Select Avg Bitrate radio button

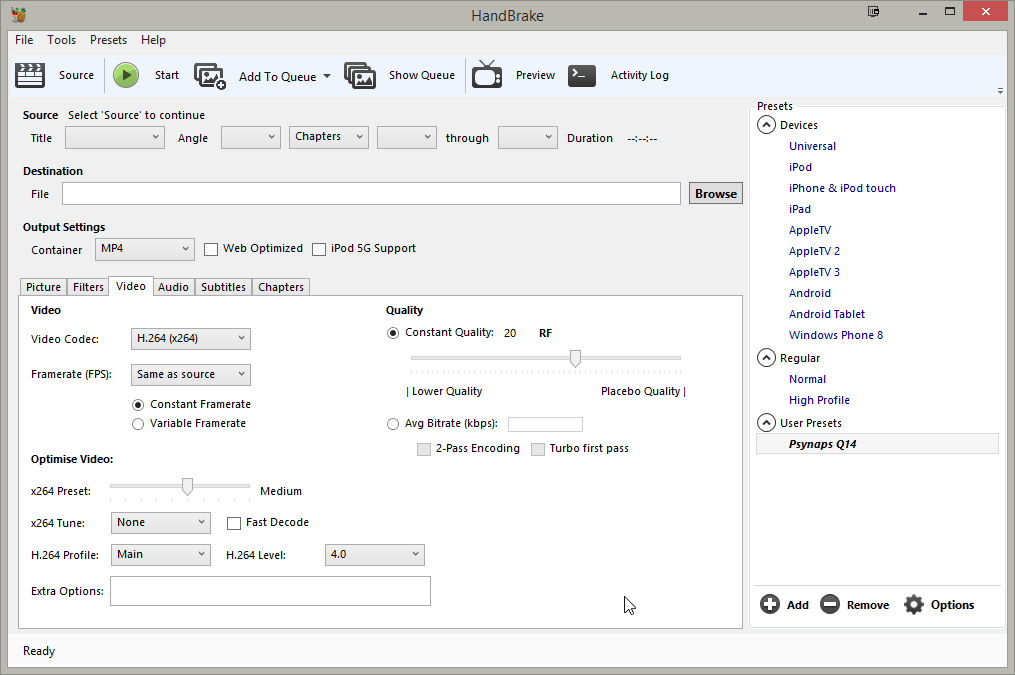coord(393,425)
